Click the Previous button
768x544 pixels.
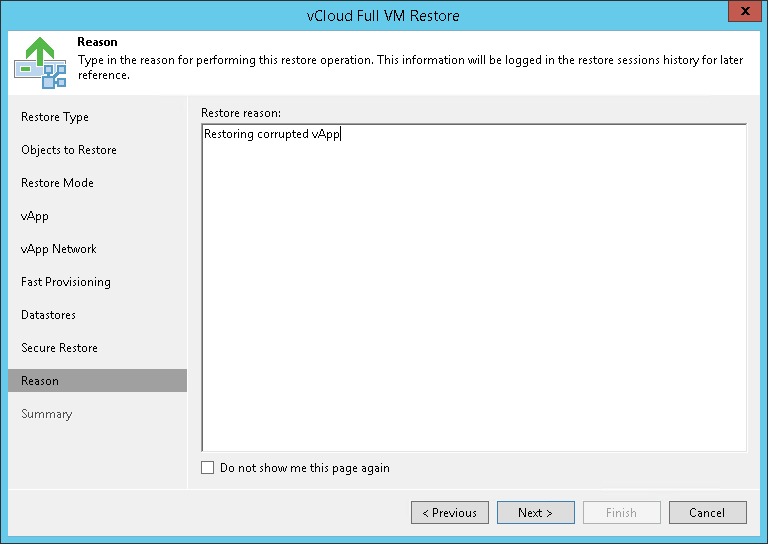point(450,513)
